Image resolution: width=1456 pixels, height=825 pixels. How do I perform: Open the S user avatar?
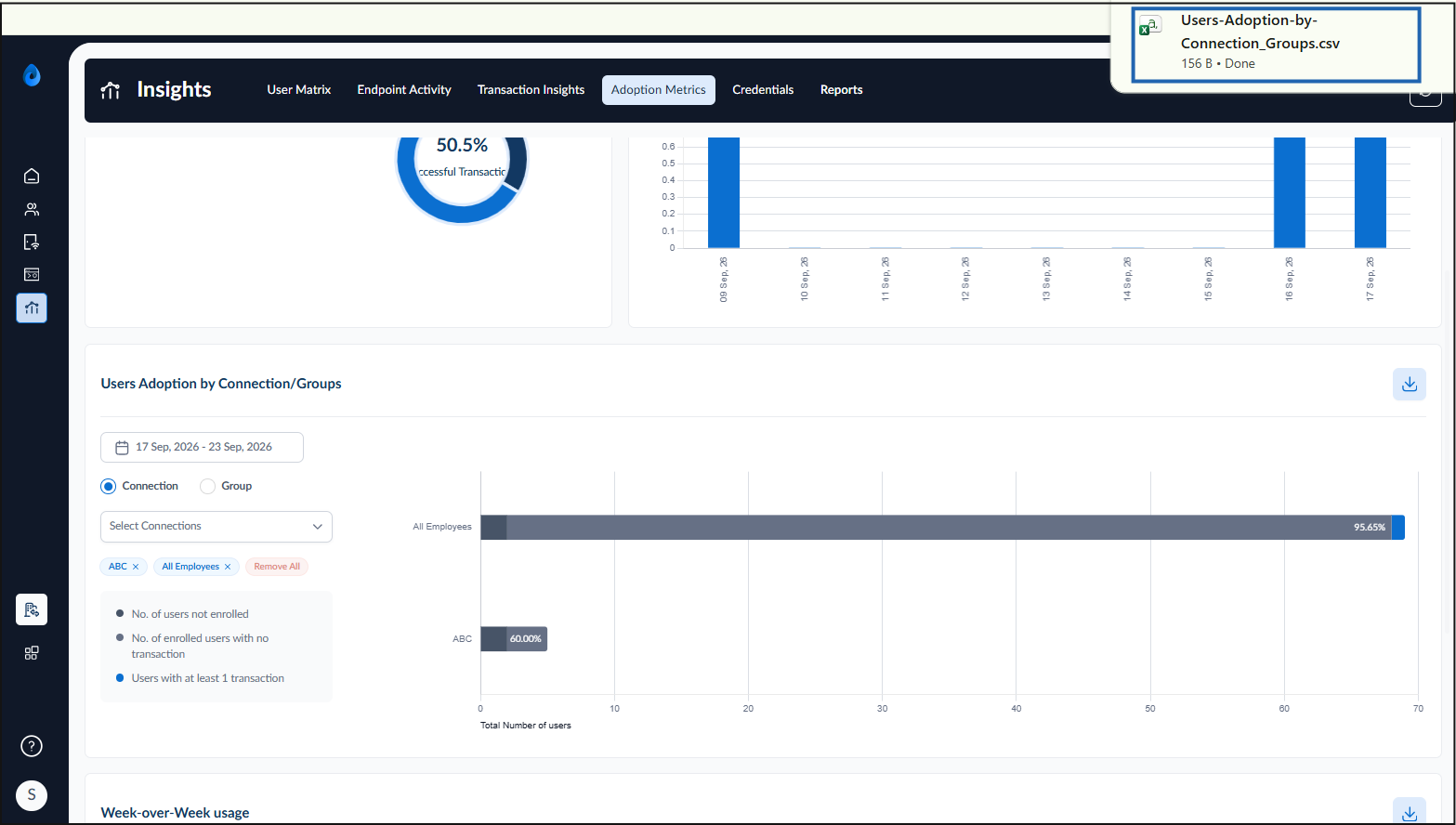click(x=32, y=794)
